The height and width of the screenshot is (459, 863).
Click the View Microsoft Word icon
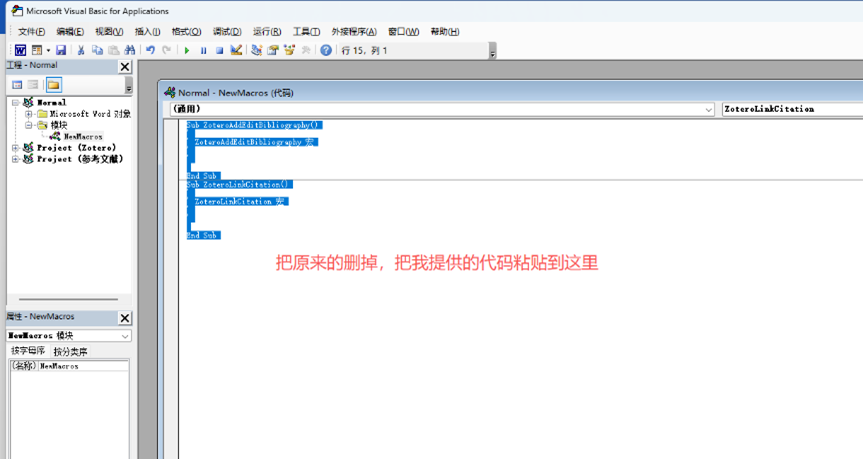pyautogui.click(x=20, y=50)
